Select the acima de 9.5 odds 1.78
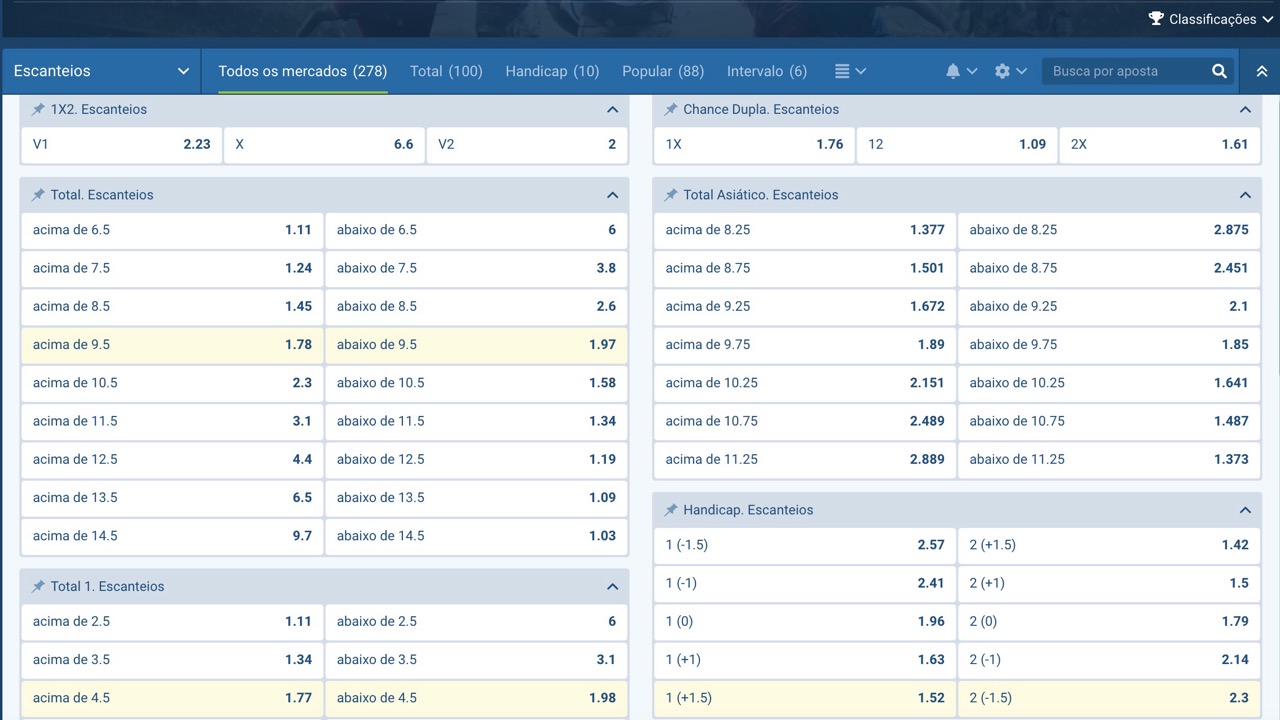 [172, 345]
